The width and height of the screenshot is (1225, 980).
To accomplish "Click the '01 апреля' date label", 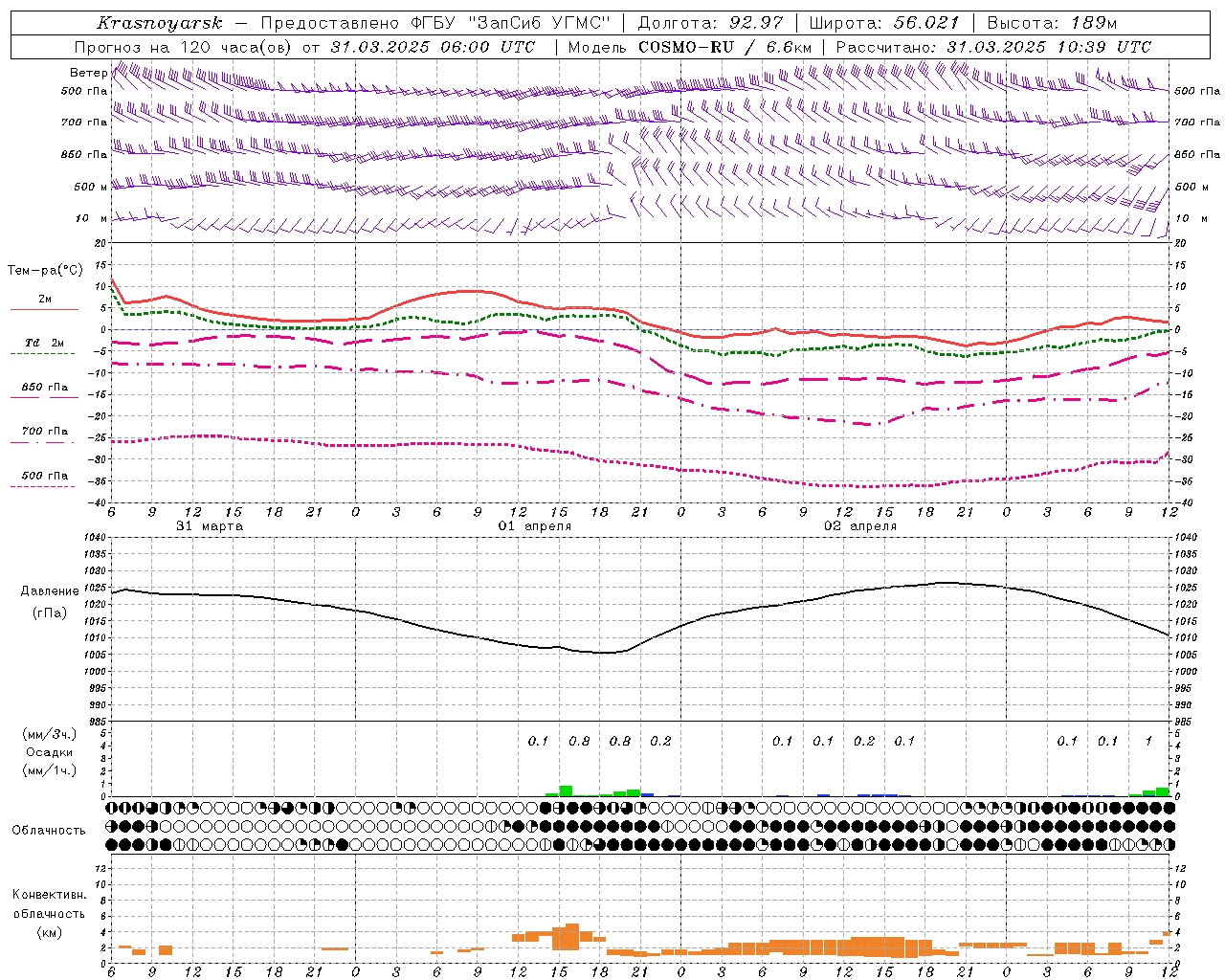I will click(x=534, y=526).
